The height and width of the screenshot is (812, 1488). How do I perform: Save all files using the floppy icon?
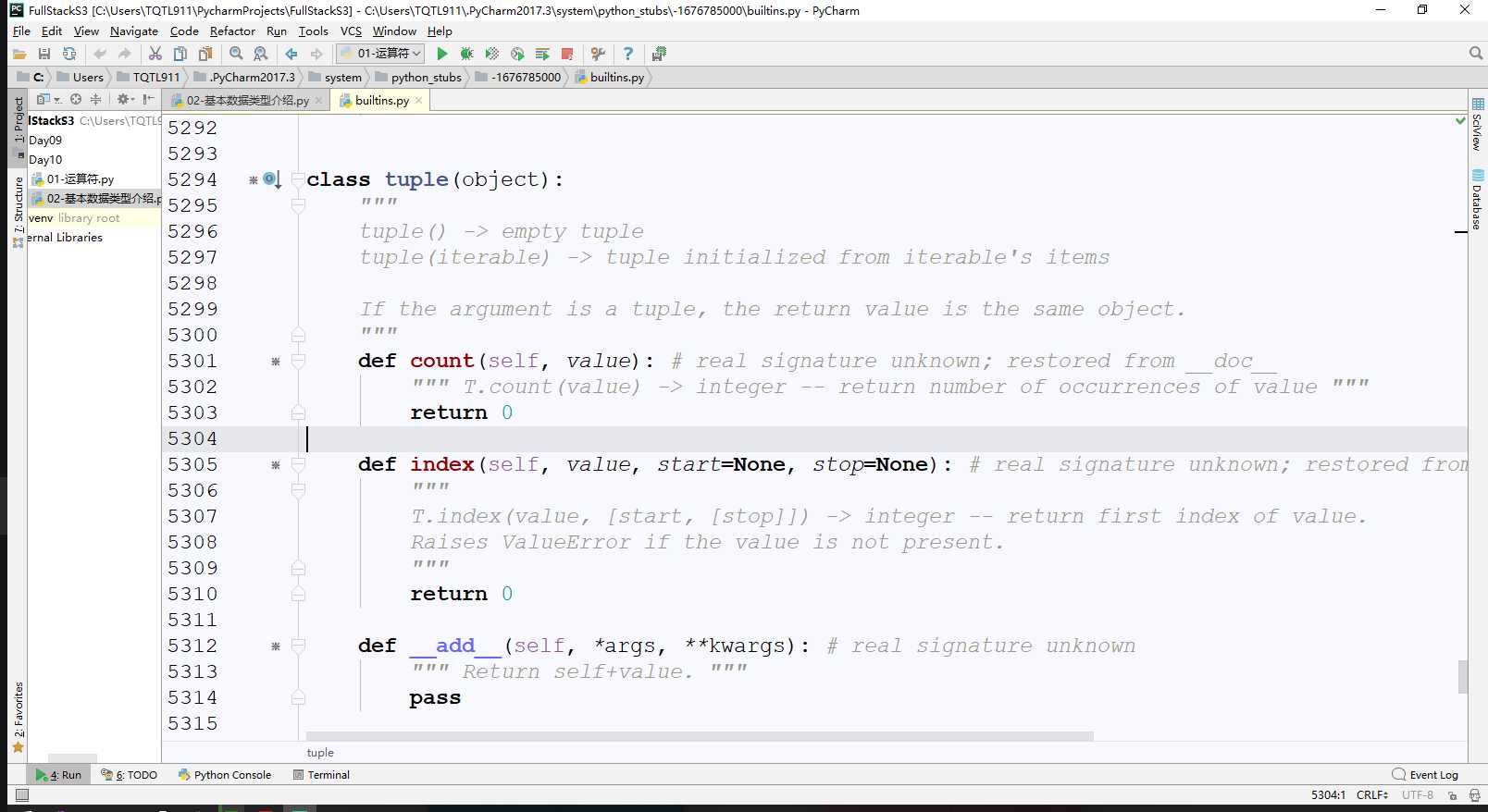pyautogui.click(x=43, y=54)
